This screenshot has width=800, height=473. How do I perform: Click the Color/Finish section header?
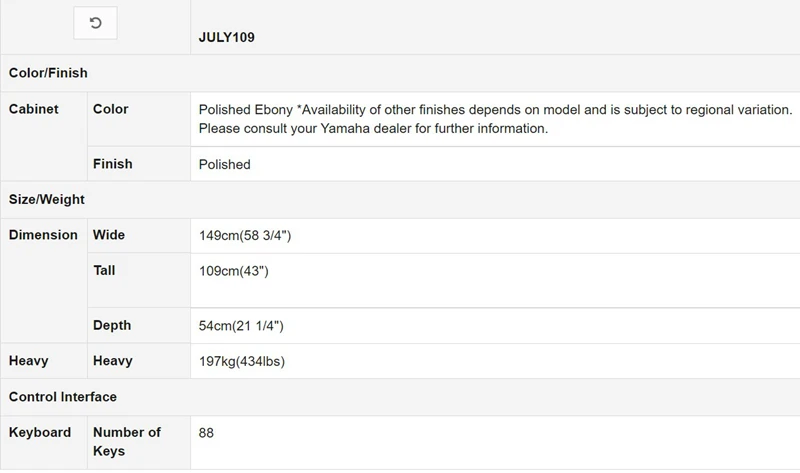click(x=48, y=73)
